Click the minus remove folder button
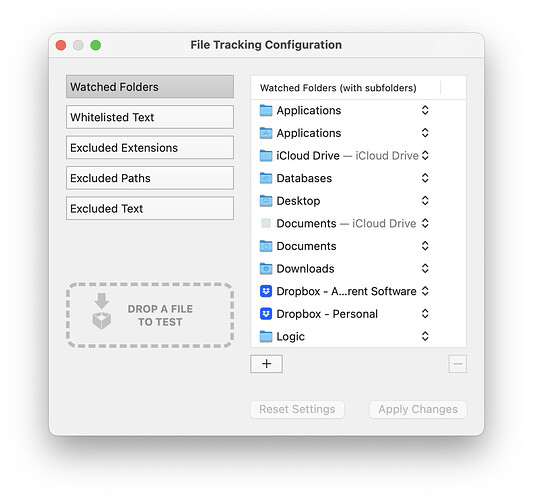Image resolution: width=533 pixels, height=500 pixels. [x=458, y=364]
